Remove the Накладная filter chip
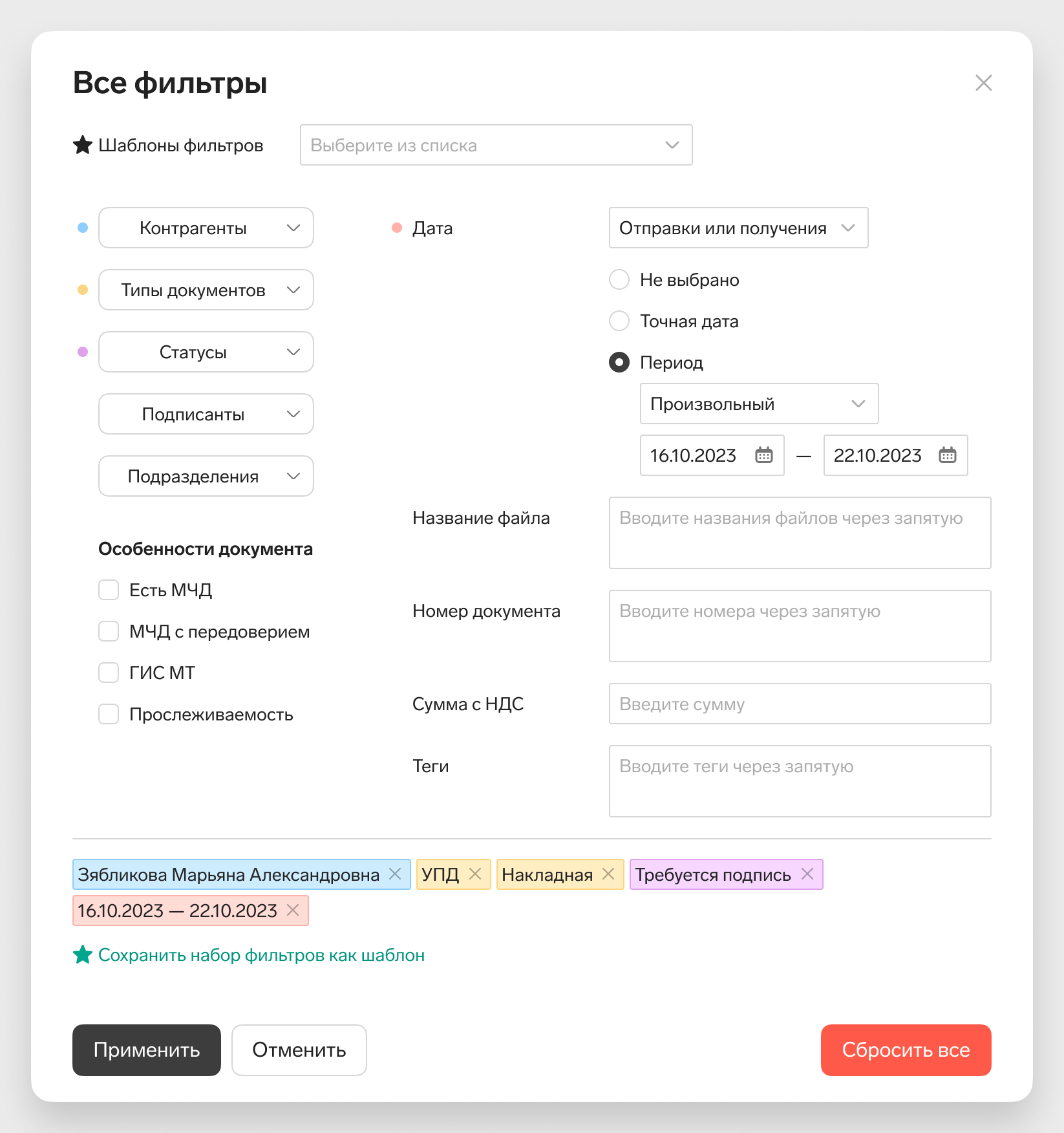 [x=608, y=874]
